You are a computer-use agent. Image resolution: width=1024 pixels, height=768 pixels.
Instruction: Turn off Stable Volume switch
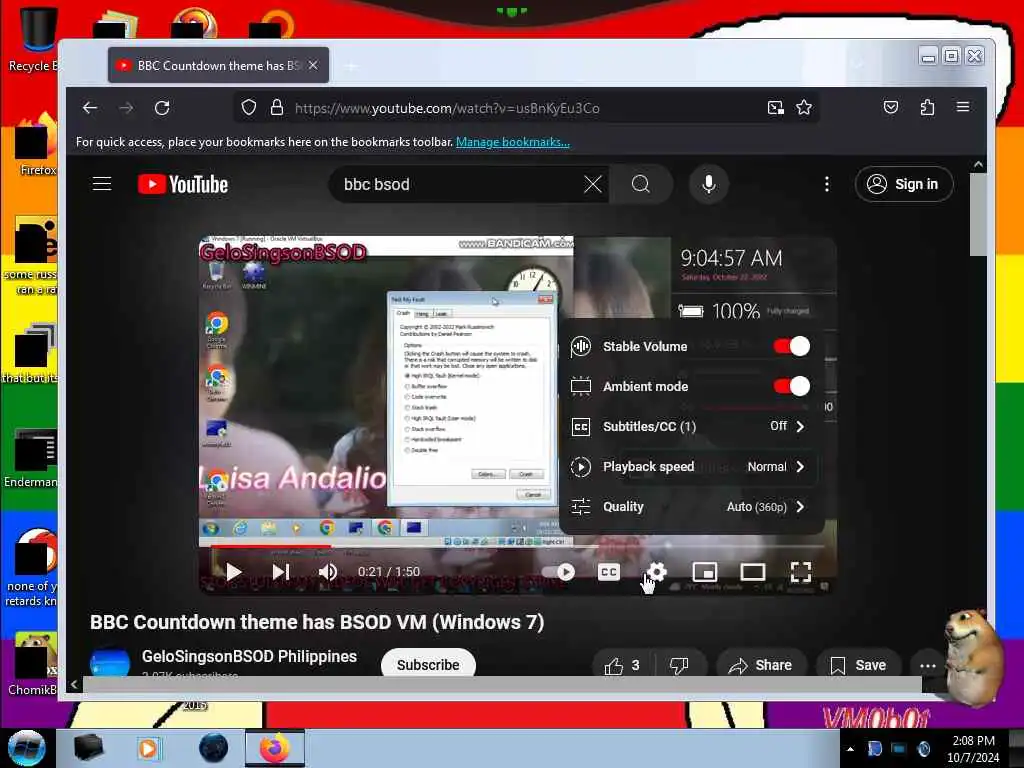tap(792, 346)
